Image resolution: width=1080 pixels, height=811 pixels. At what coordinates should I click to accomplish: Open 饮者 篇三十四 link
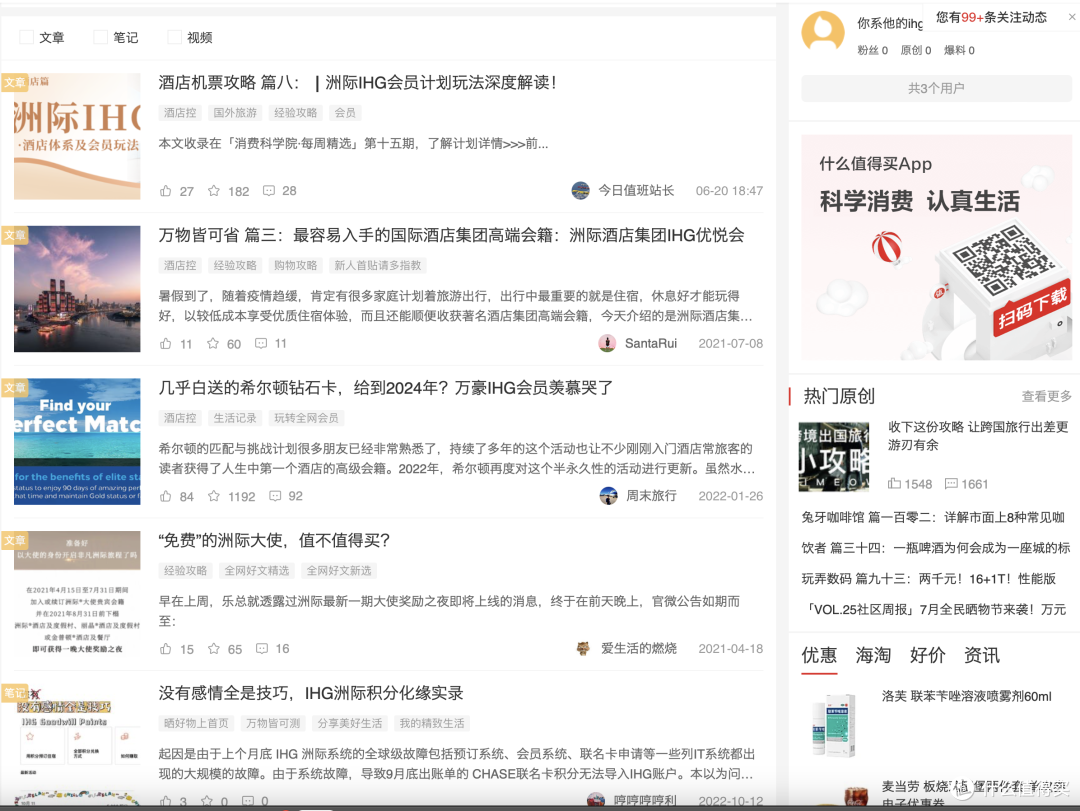coord(936,548)
